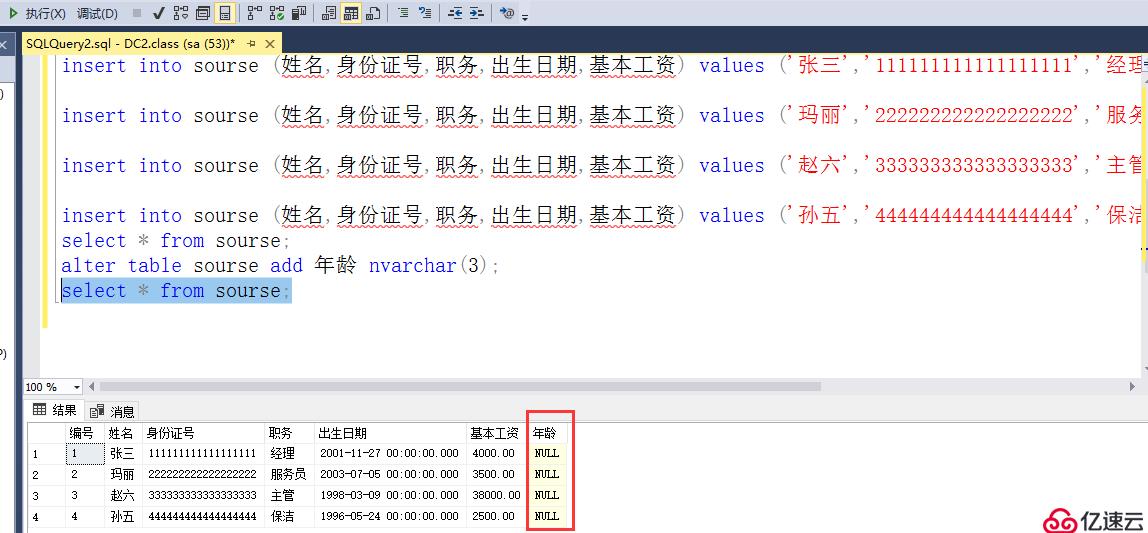Click the horizontal scrollbar right arrow

tap(1133, 387)
